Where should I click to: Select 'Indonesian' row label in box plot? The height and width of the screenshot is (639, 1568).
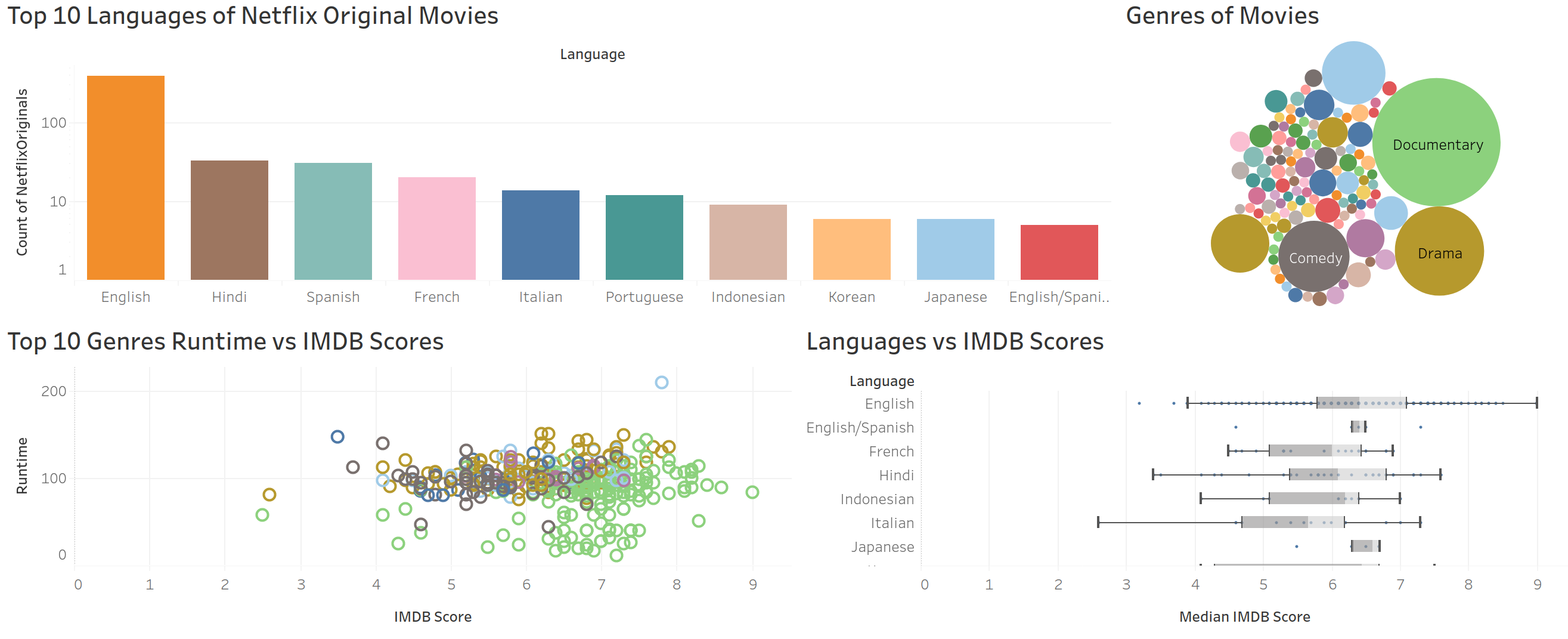point(877,499)
